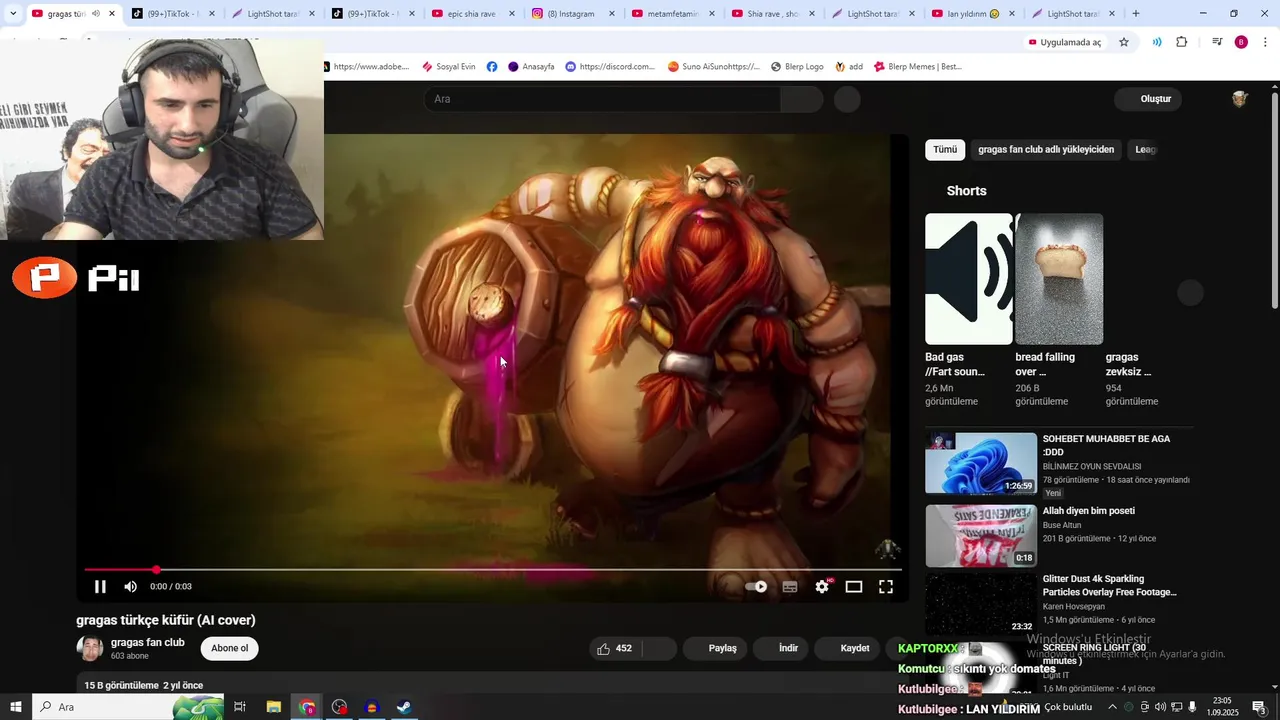Screen dimensions: 1280x720
Task: Bookmark the page with star icon
Action: (x=1124, y=42)
